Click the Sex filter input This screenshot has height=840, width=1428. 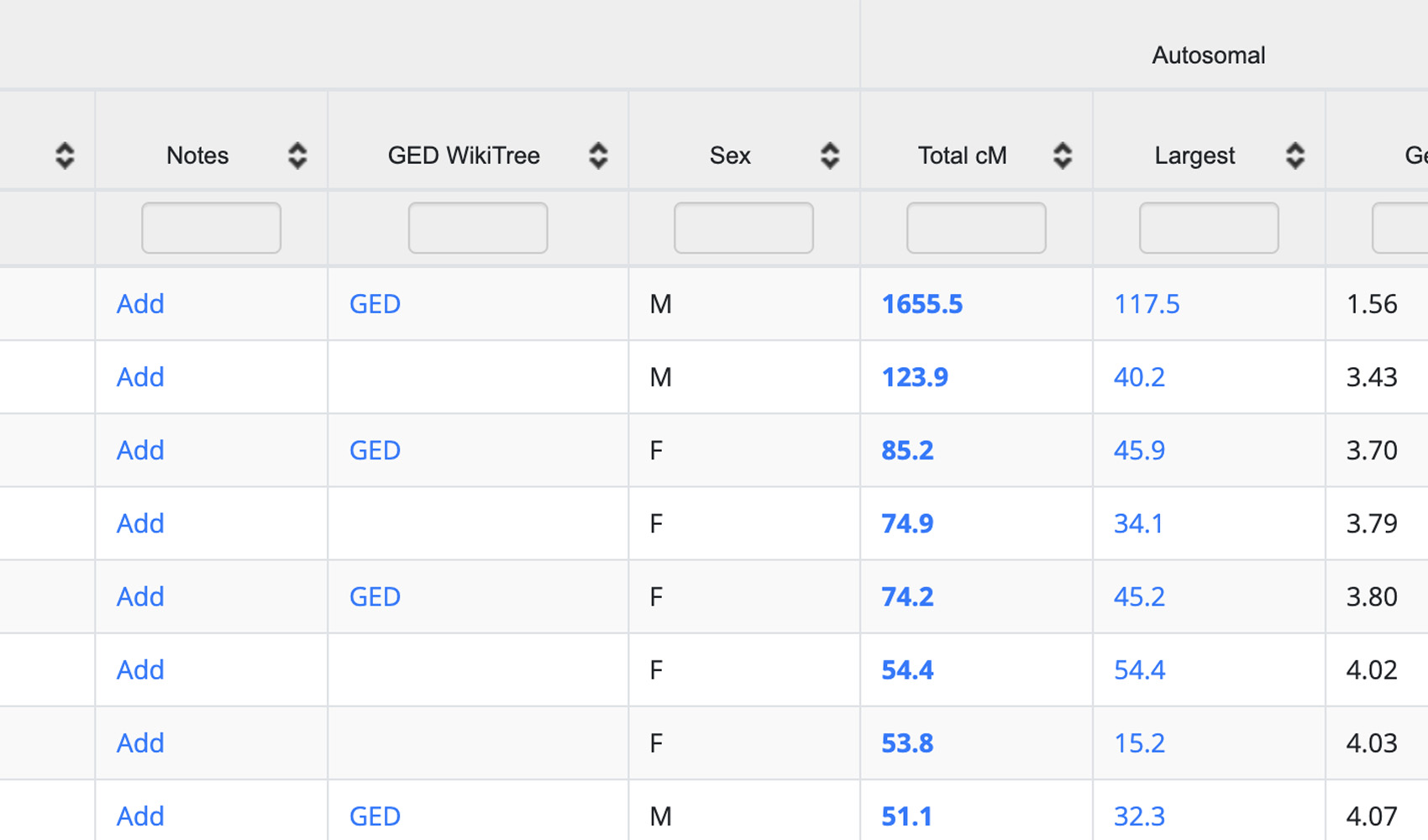[x=743, y=228]
